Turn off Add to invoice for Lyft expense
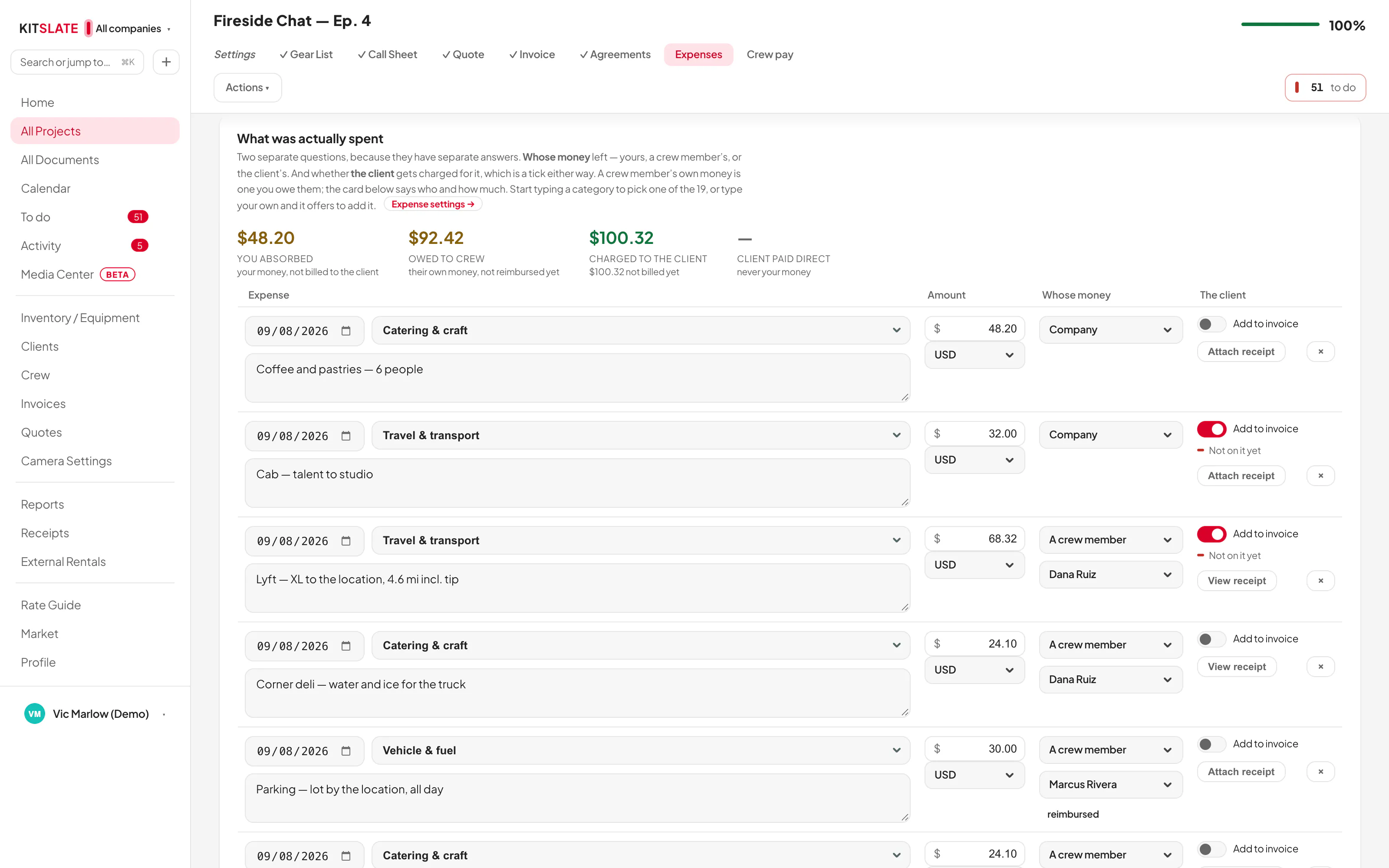Viewport: 1389px width, 868px height. click(x=1211, y=534)
